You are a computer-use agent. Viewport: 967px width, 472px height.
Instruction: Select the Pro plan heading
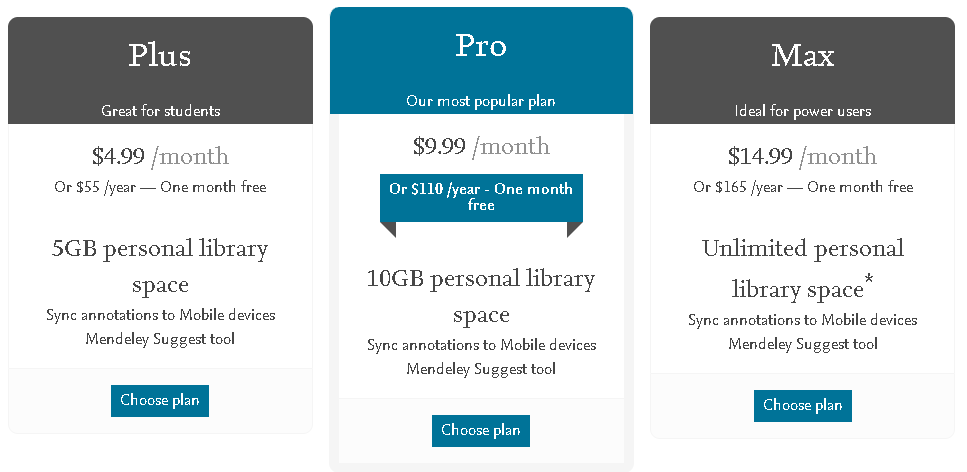pyautogui.click(x=481, y=45)
